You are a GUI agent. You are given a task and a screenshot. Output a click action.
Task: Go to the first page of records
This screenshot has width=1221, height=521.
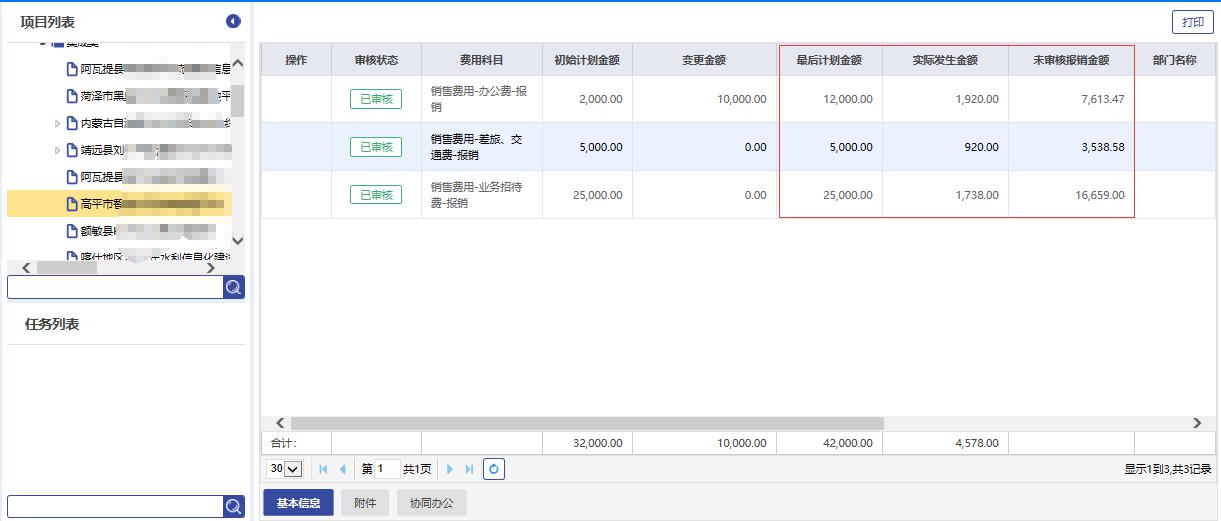click(x=322, y=469)
